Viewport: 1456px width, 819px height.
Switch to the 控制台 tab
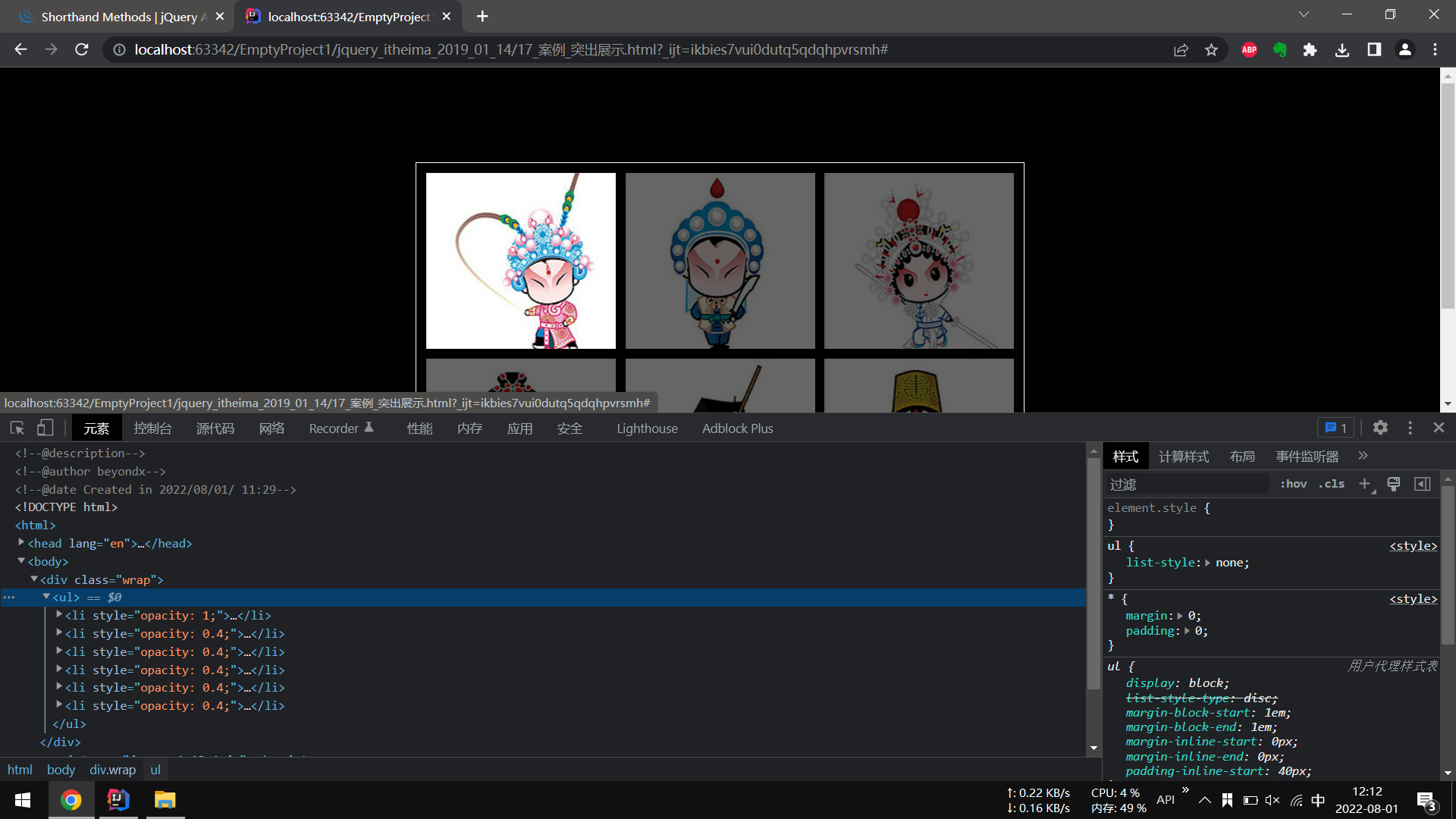tap(152, 428)
